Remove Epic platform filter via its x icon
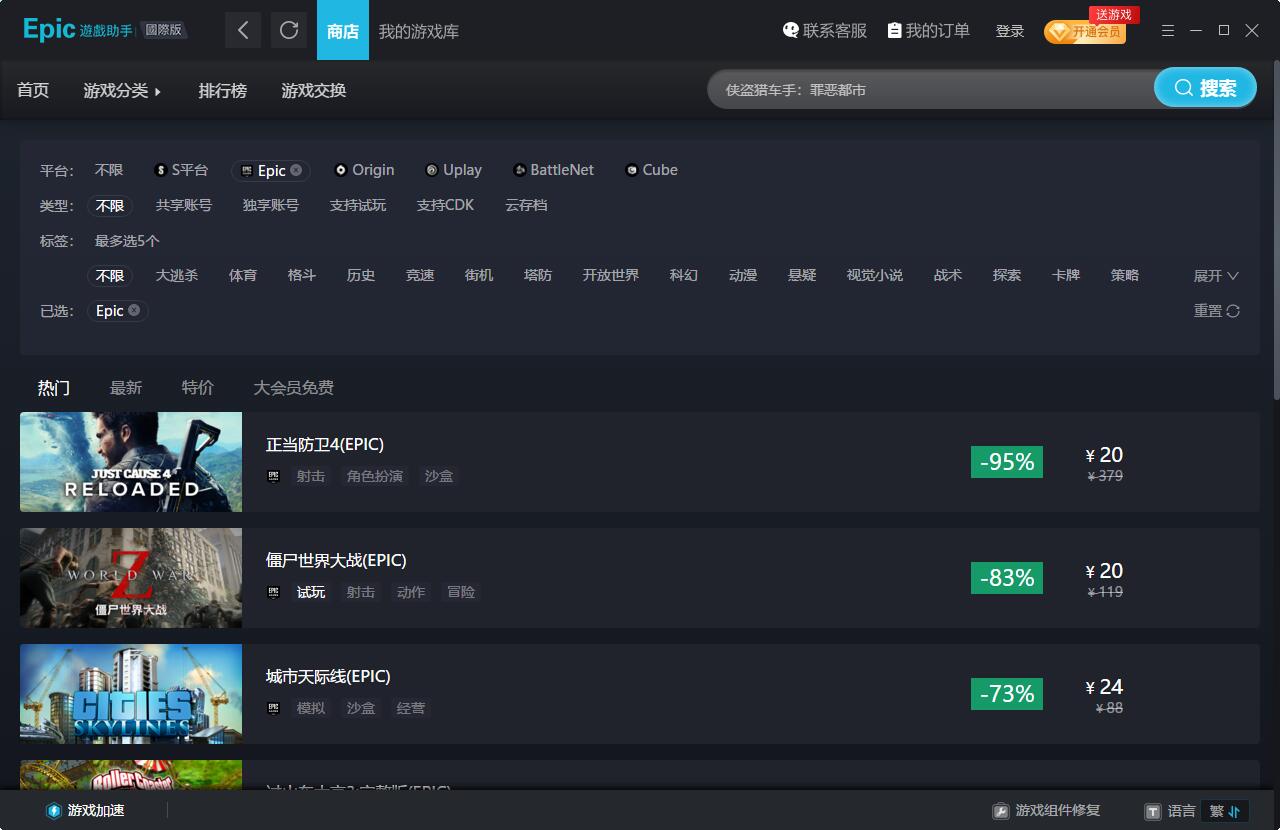Screen dimensions: 1280x830 [x=296, y=170]
